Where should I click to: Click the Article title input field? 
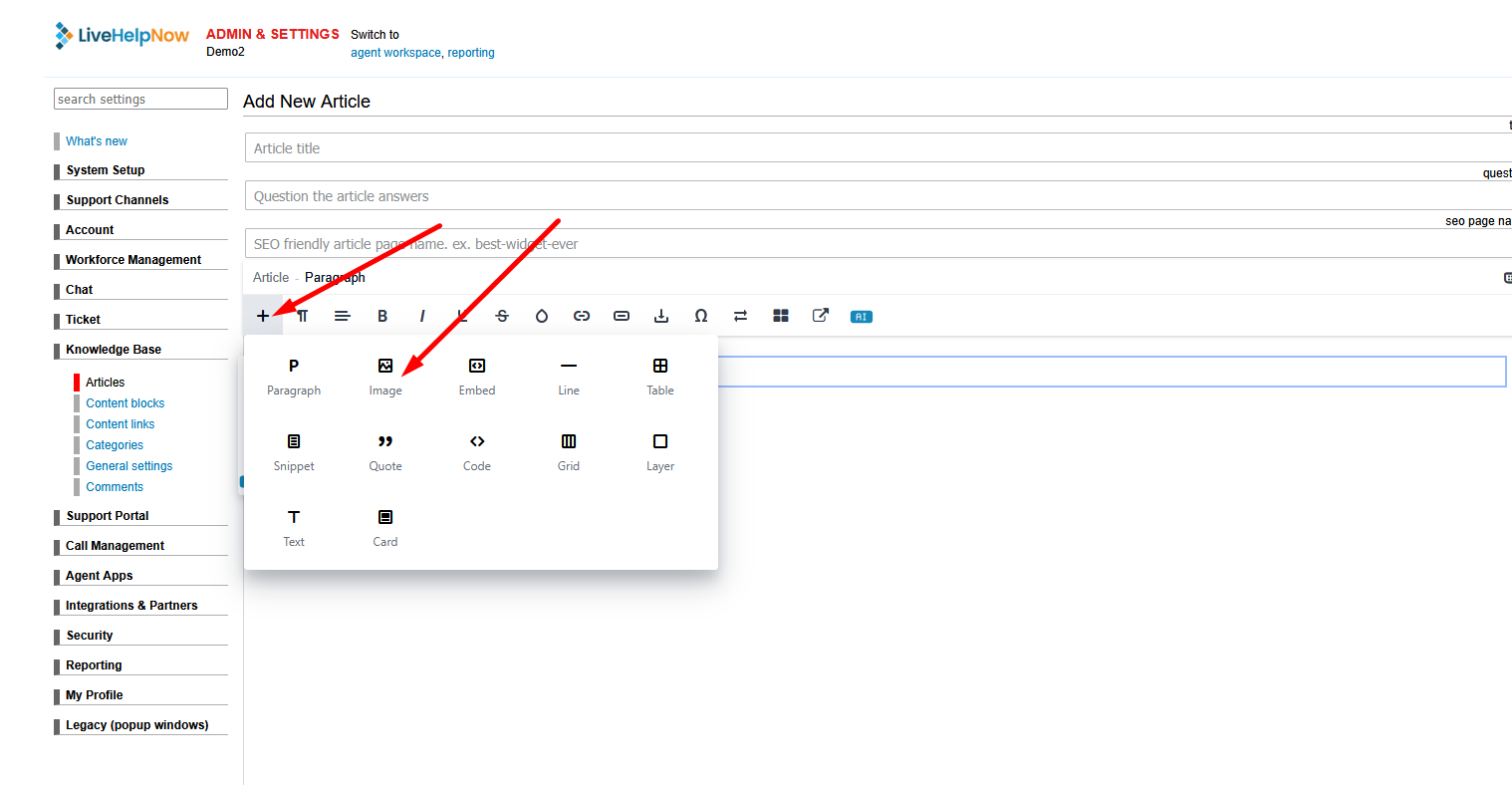point(877,148)
